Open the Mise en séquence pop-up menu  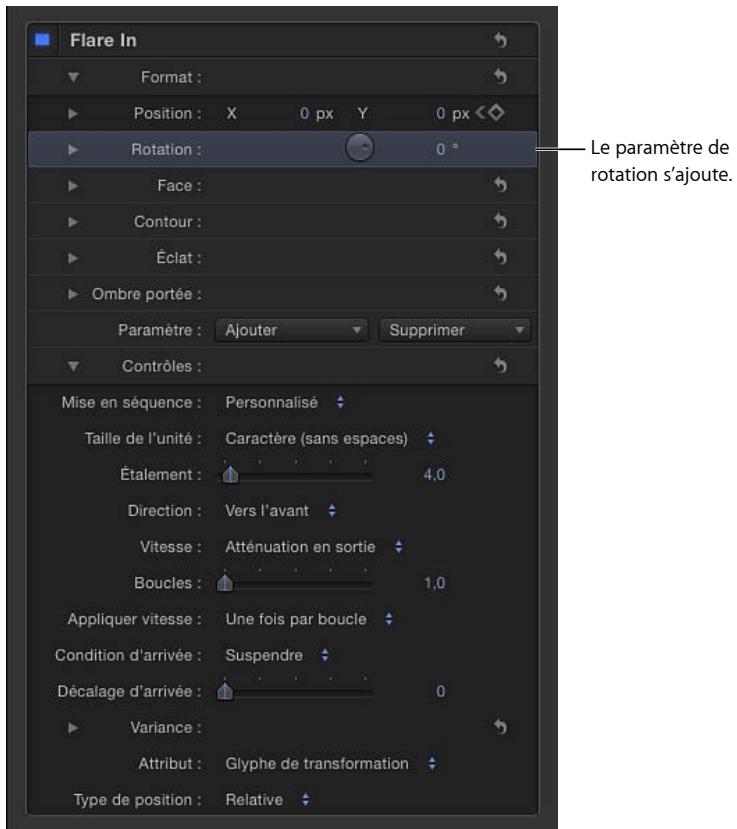(285, 402)
